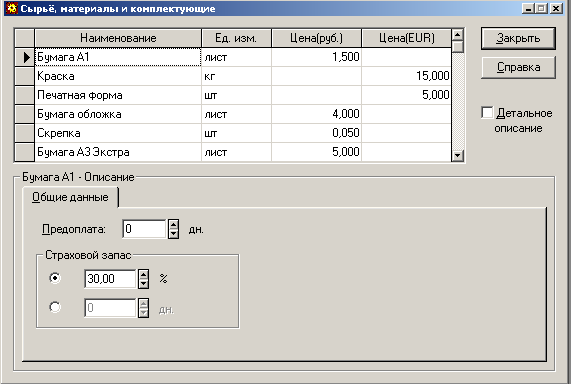Click the 15,000 EUR price for Краска

406,76
